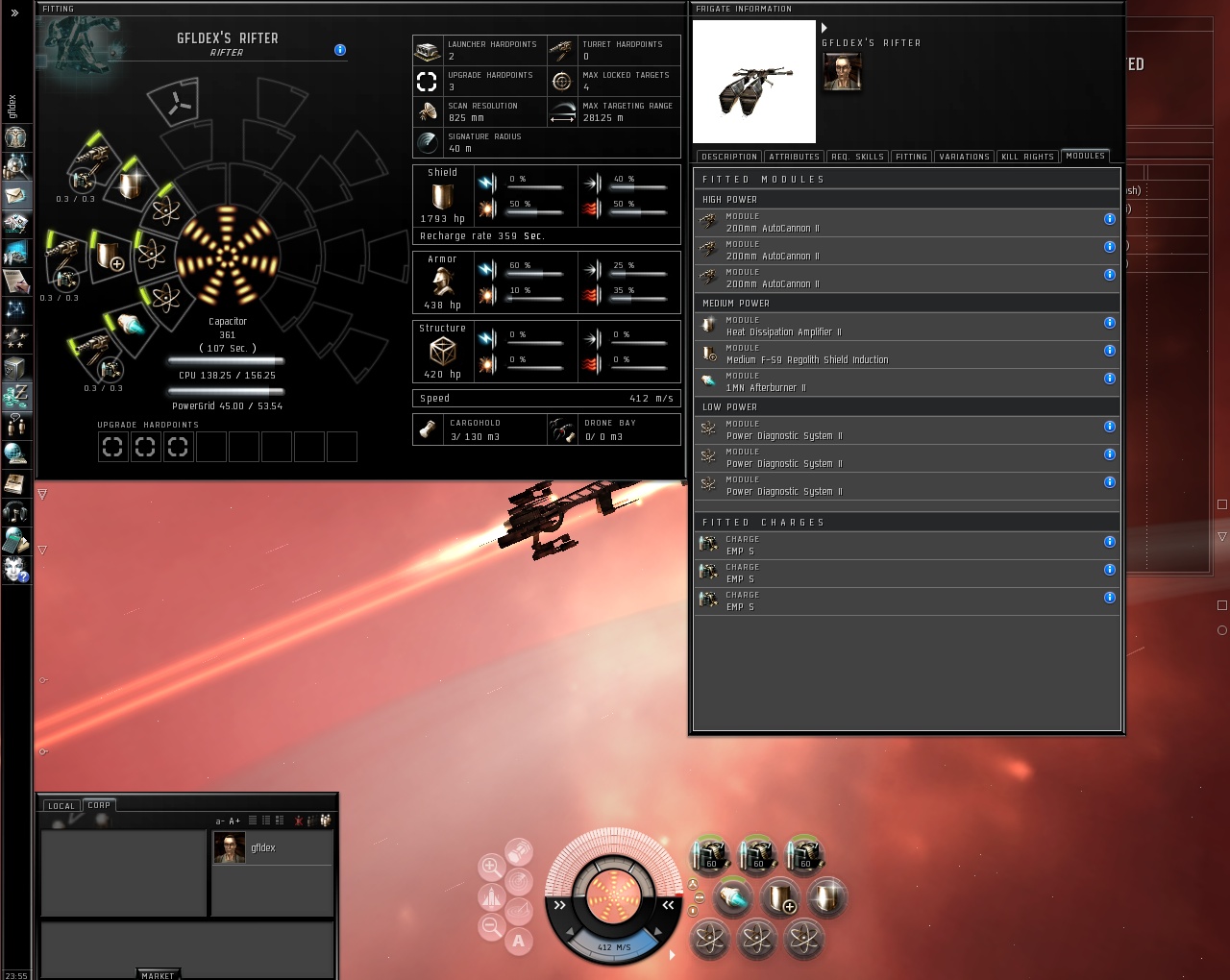Image resolution: width=1230 pixels, height=980 pixels.
Task: Open the star map icon in the sidebar
Action: (x=15, y=309)
